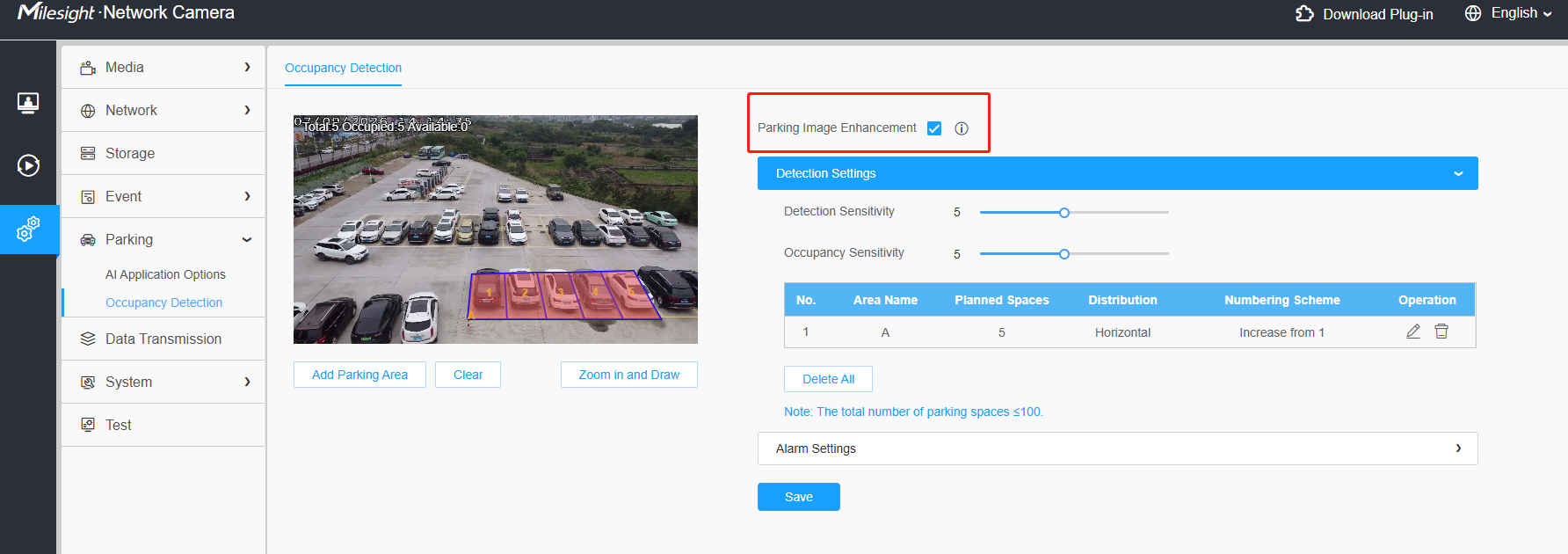The image size is (1568, 554).
Task: Click the Storage disk icon
Action: (x=88, y=154)
